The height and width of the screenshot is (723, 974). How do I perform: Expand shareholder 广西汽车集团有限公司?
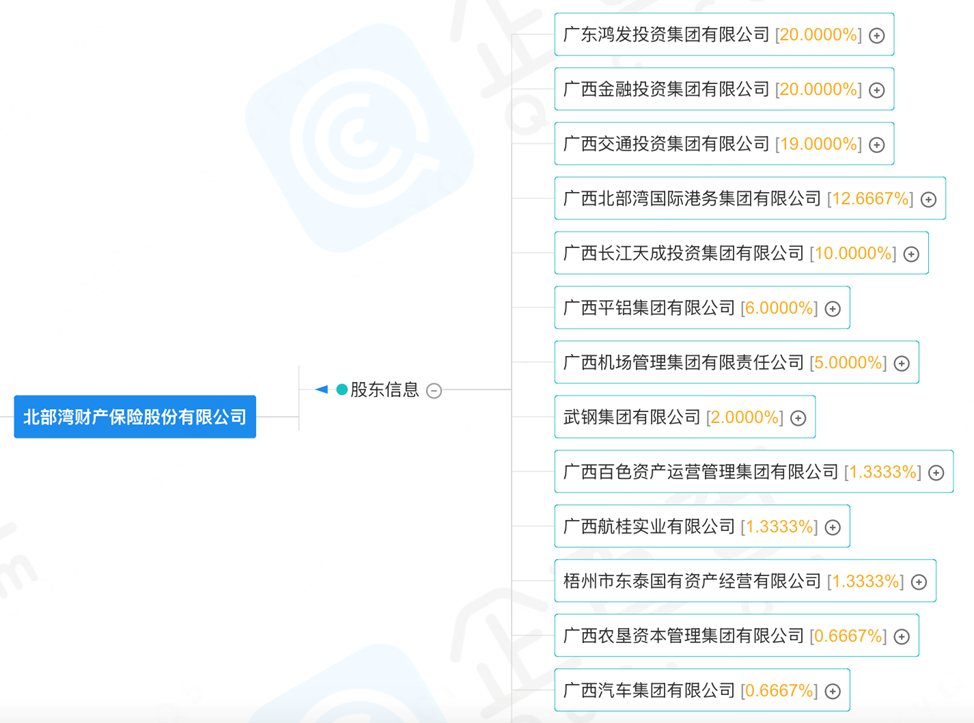coord(833,689)
